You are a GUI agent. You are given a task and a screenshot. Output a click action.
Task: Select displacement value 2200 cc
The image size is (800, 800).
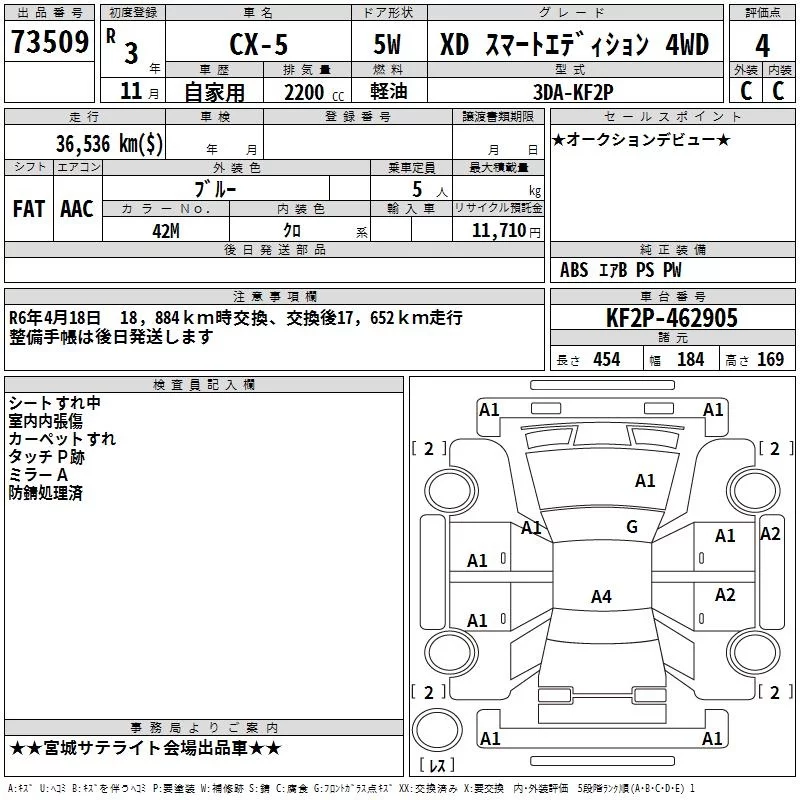(314, 92)
